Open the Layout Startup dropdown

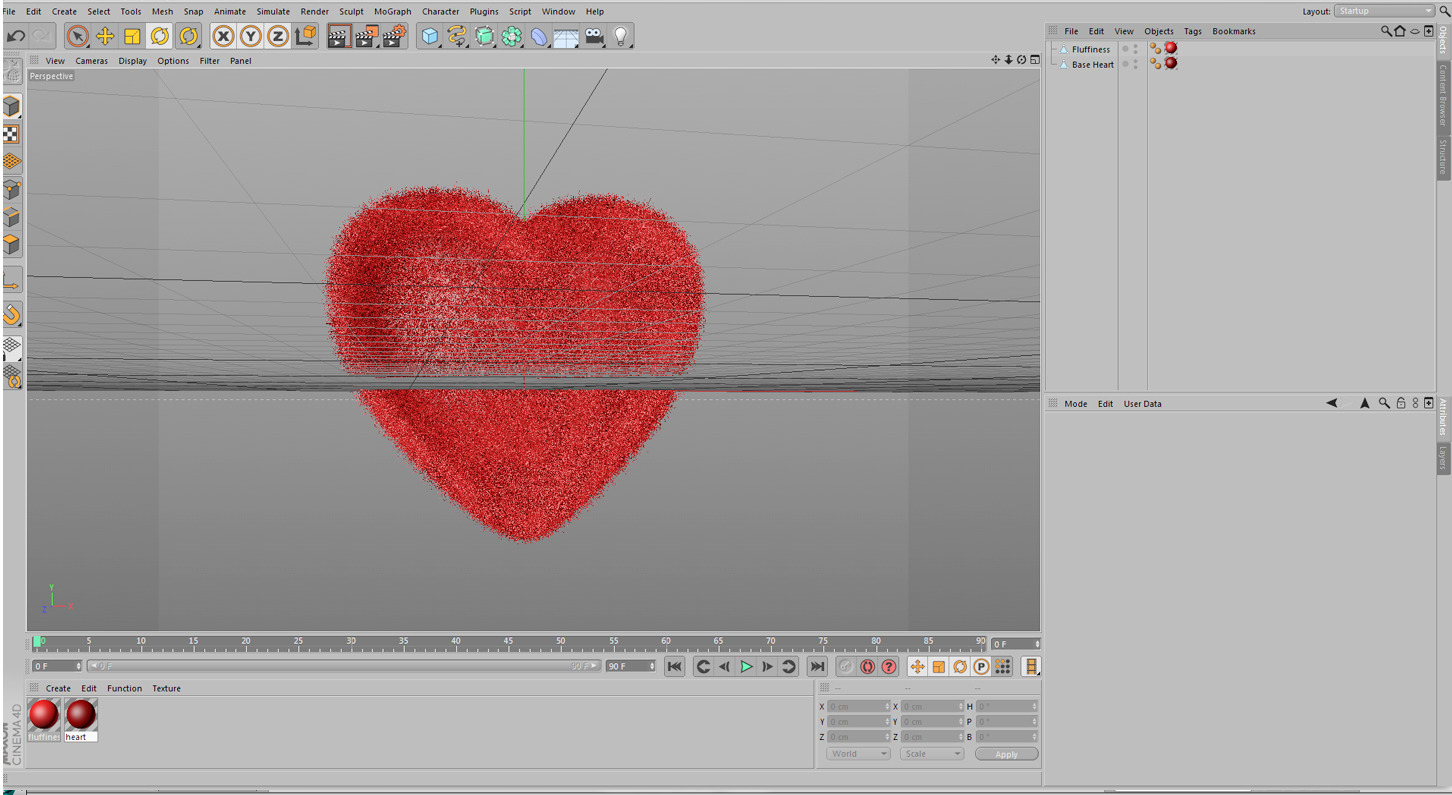coord(1384,11)
